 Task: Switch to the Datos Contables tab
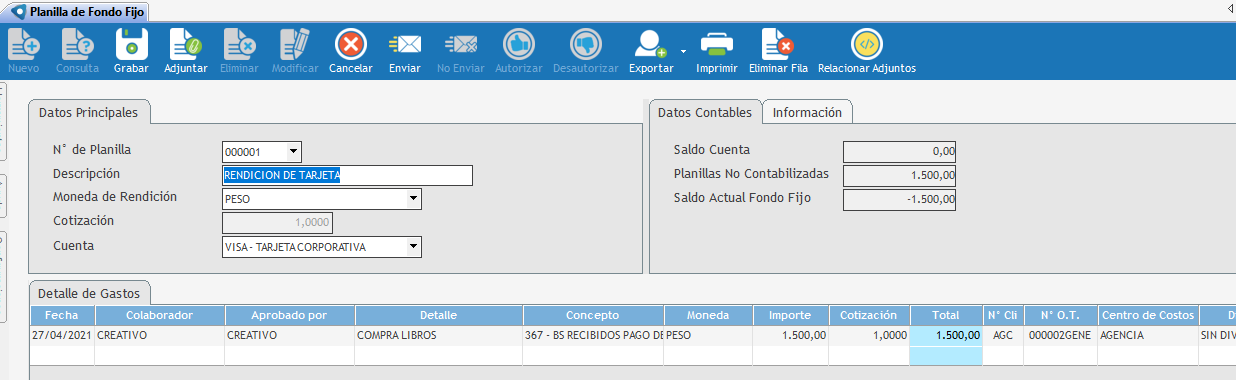point(705,113)
